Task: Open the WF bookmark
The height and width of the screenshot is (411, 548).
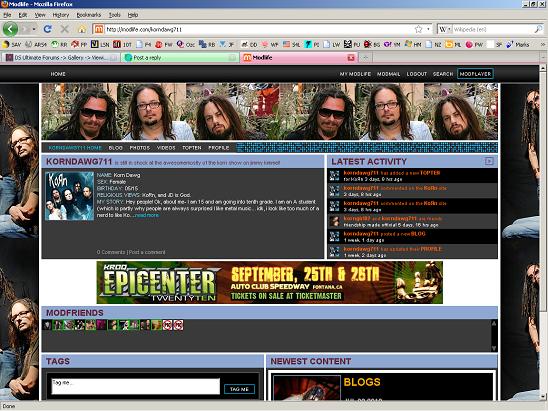Action: [270, 44]
